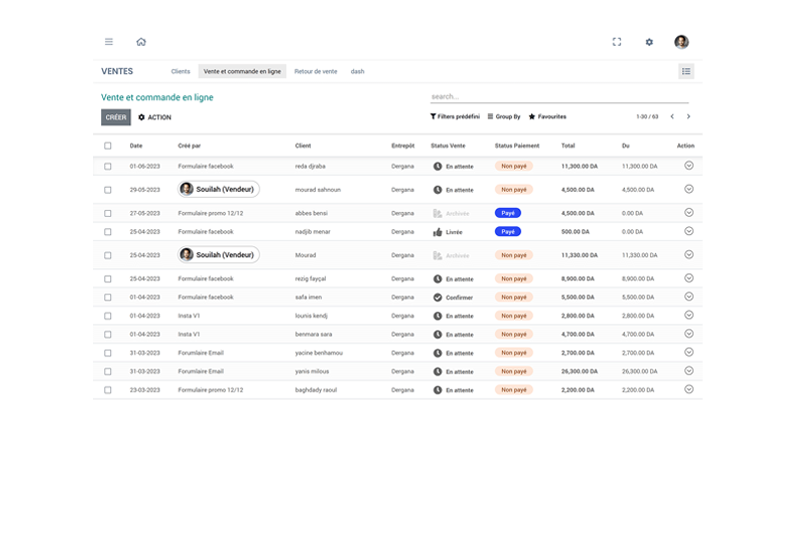Open user profile avatar

pyautogui.click(x=681, y=42)
